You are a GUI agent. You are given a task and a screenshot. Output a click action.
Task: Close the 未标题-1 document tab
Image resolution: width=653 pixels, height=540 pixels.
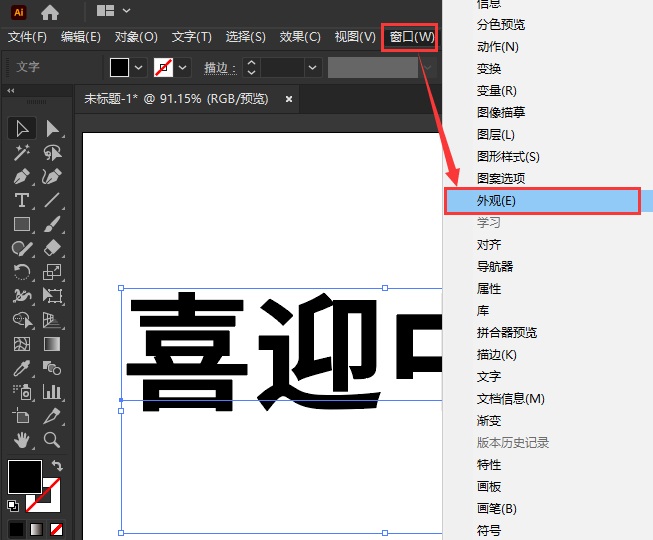[x=289, y=99]
